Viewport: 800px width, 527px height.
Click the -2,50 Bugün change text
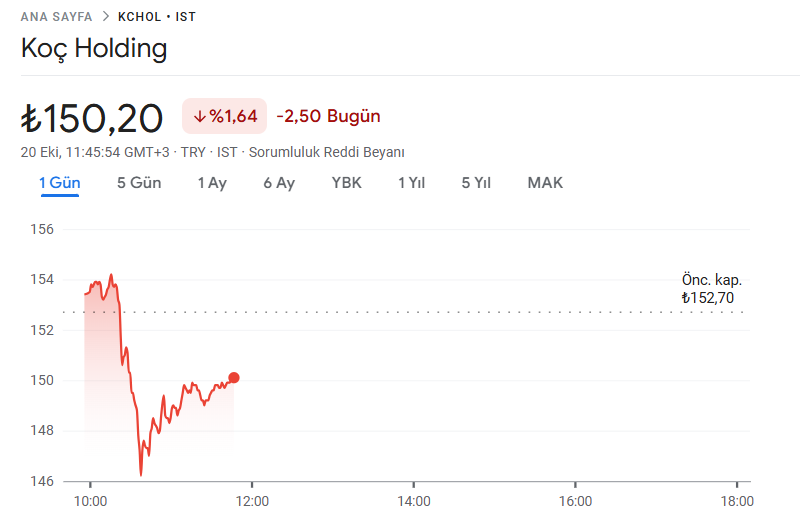328,116
